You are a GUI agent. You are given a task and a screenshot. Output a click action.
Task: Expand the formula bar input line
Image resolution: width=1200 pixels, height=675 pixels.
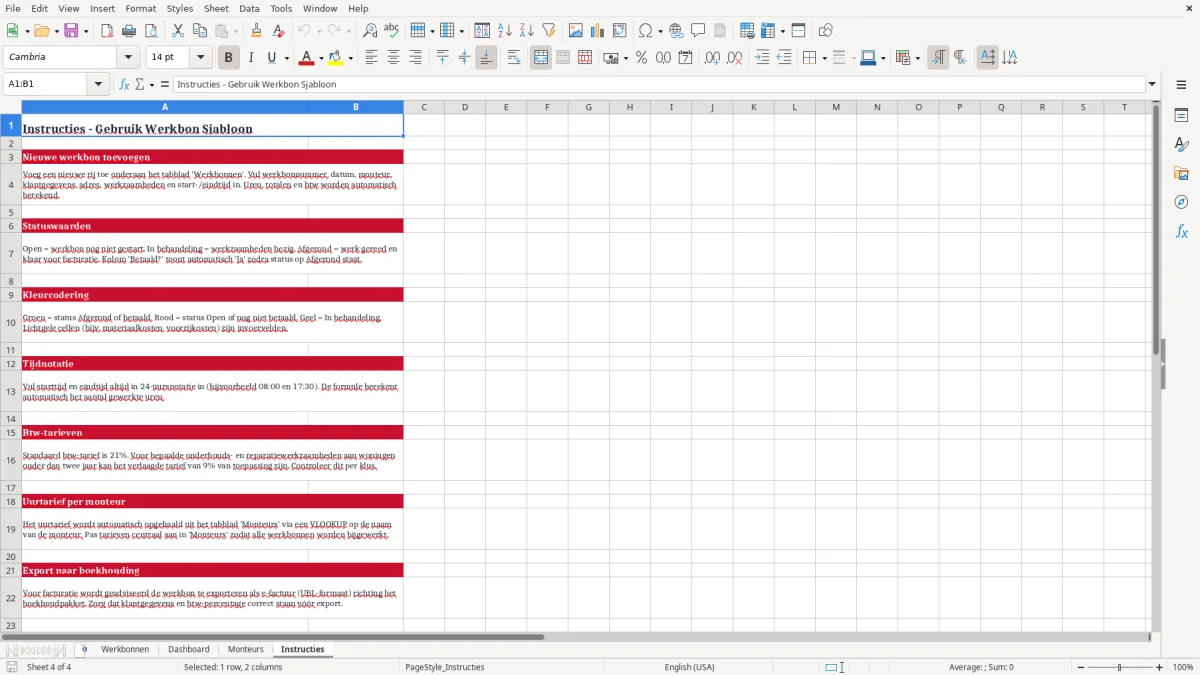(x=1152, y=85)
